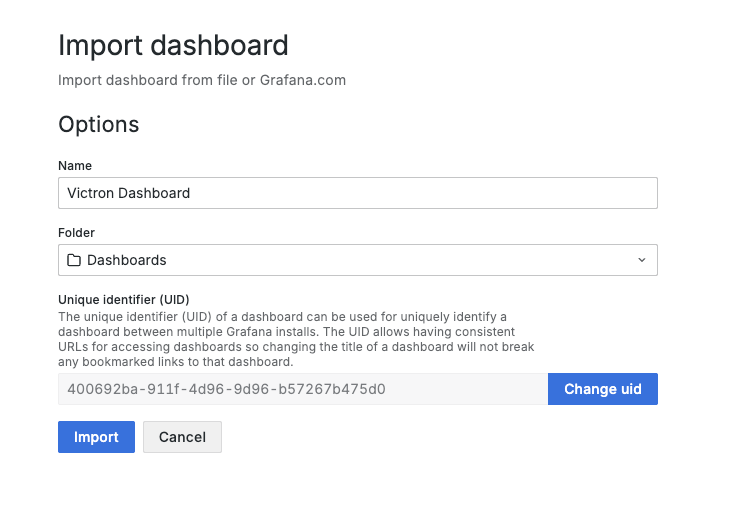Select the Dashboards text in folder picker
Screen dimensions: 729x510
tap(126, 260)
